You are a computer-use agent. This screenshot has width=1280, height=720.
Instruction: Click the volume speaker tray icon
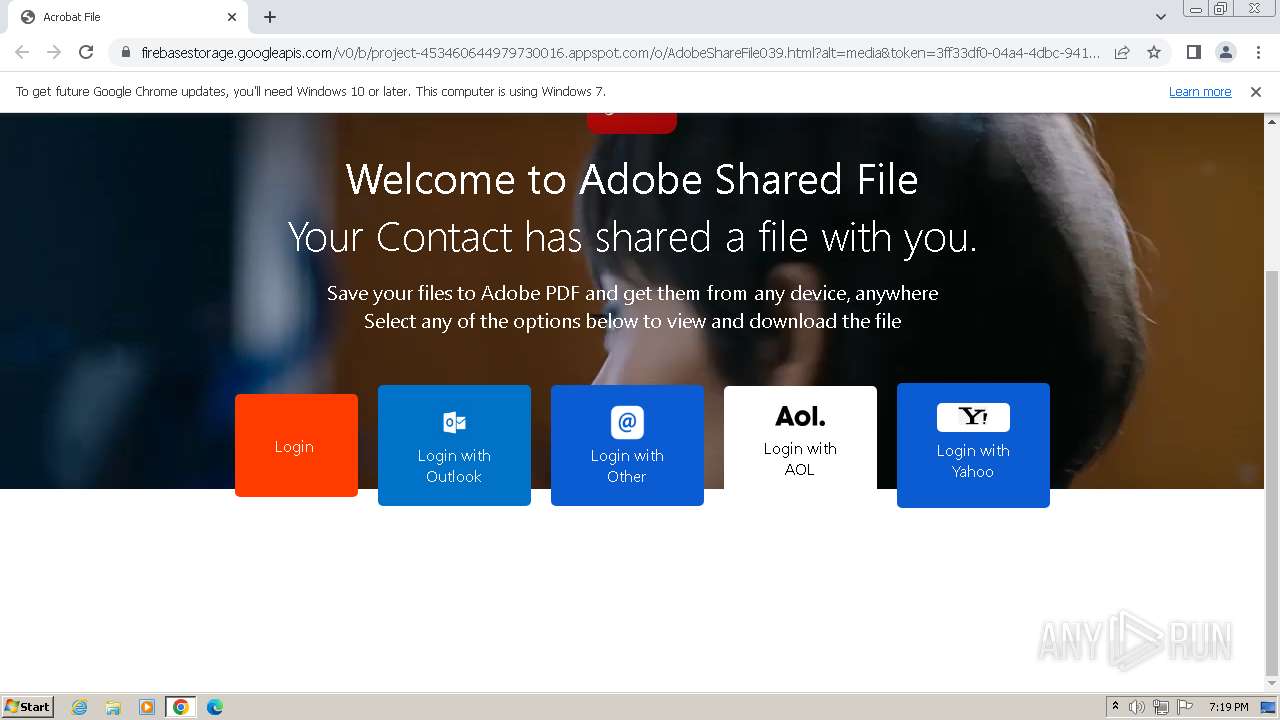coord(1137,707)
